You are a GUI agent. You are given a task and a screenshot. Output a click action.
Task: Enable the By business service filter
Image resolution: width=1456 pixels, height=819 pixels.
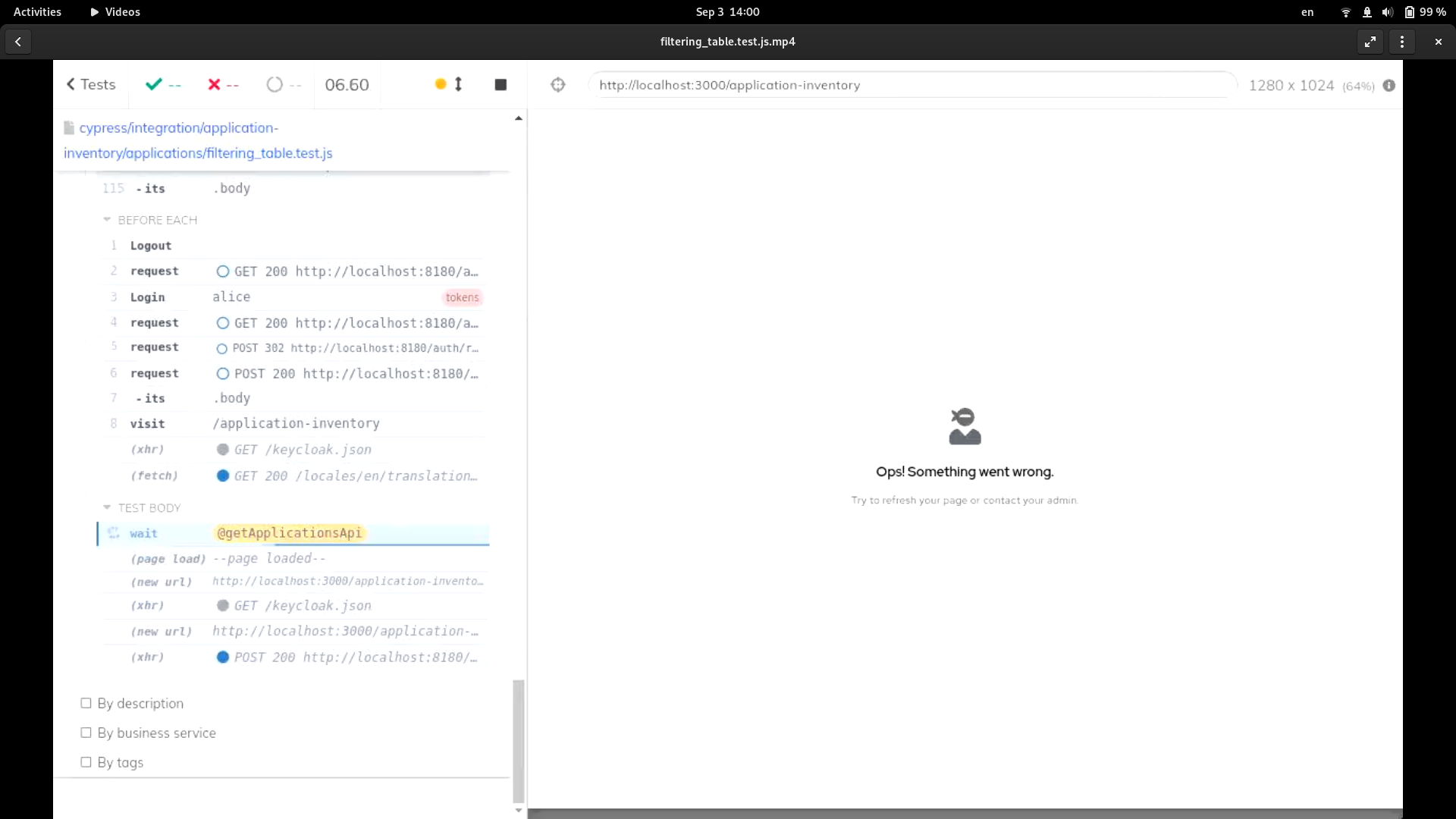[85, 733]
